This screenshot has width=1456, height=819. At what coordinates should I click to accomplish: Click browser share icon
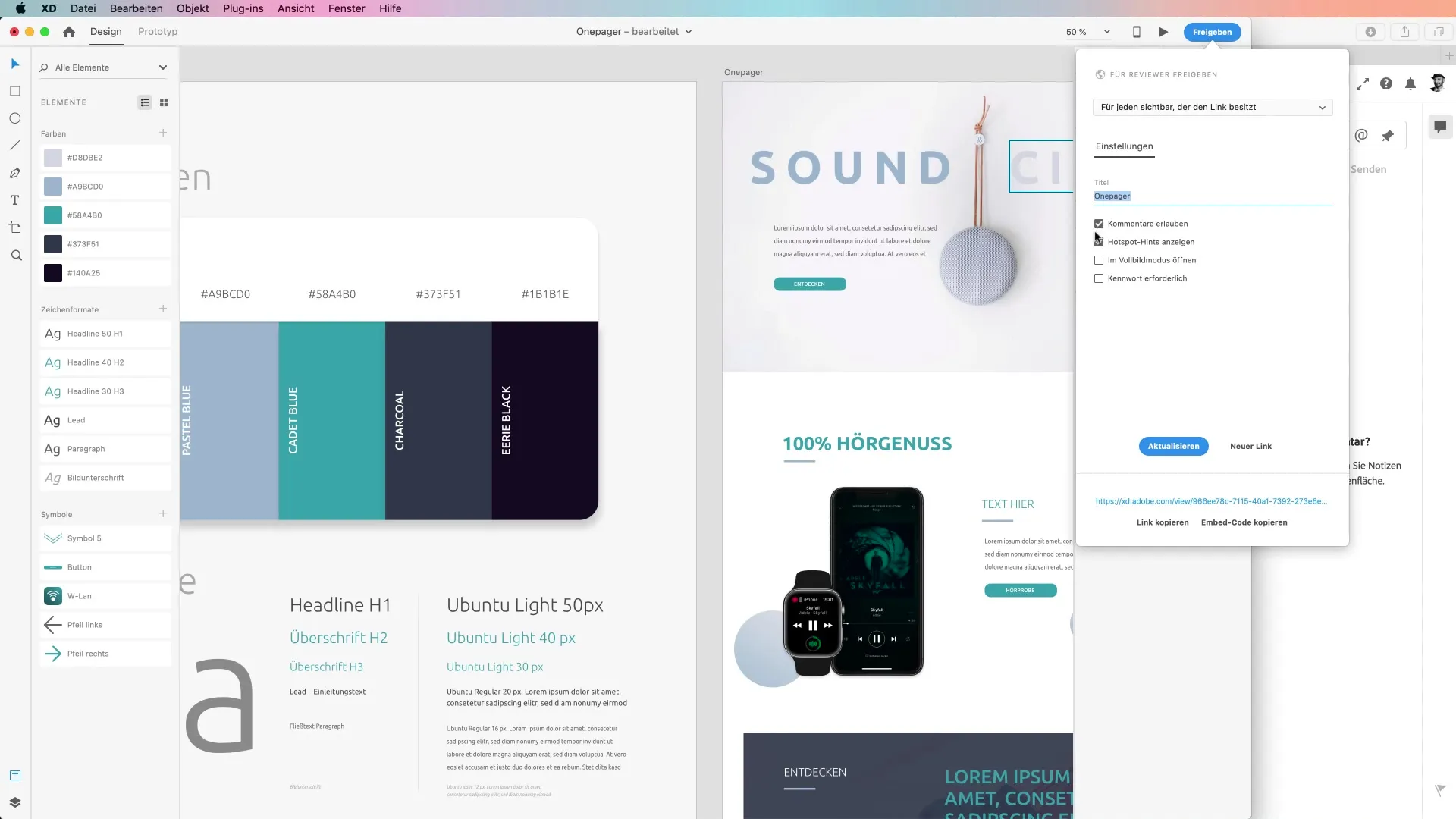1404,32
